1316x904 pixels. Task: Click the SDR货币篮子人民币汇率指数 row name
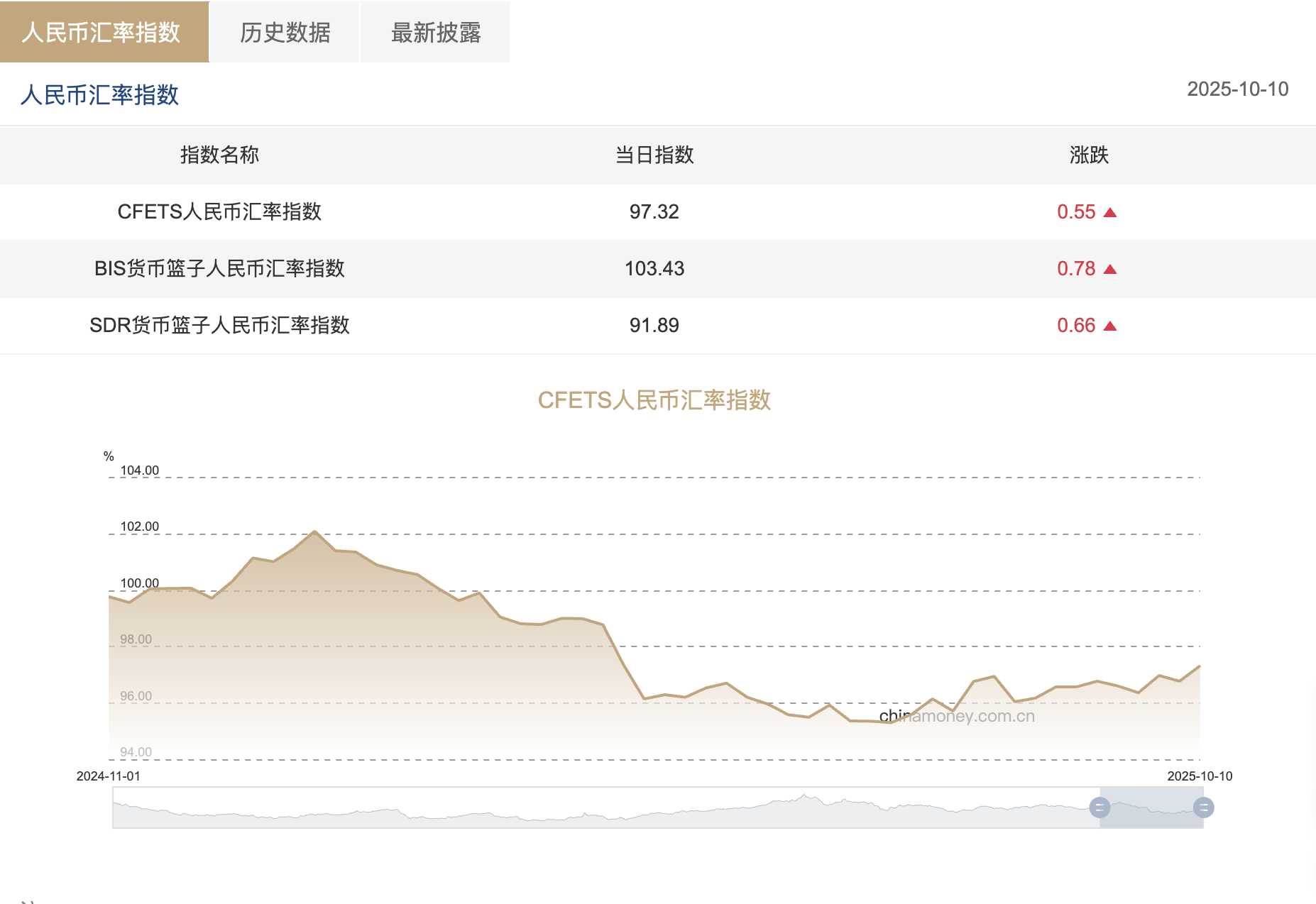click(x=219, y=326)
